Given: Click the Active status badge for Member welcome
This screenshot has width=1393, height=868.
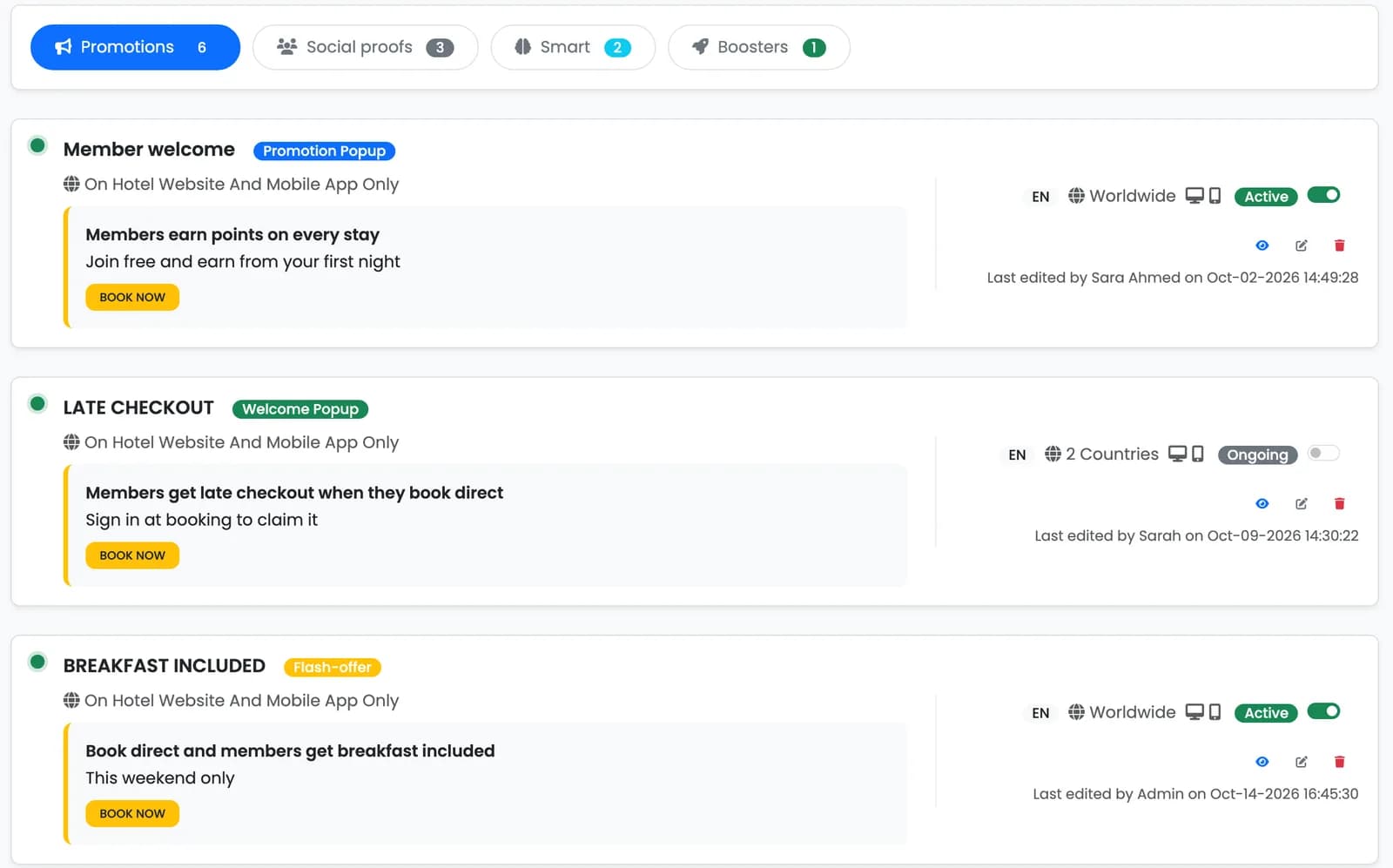Looking at the screenshot, I should pyautogui.click(x=1266, y=197).
